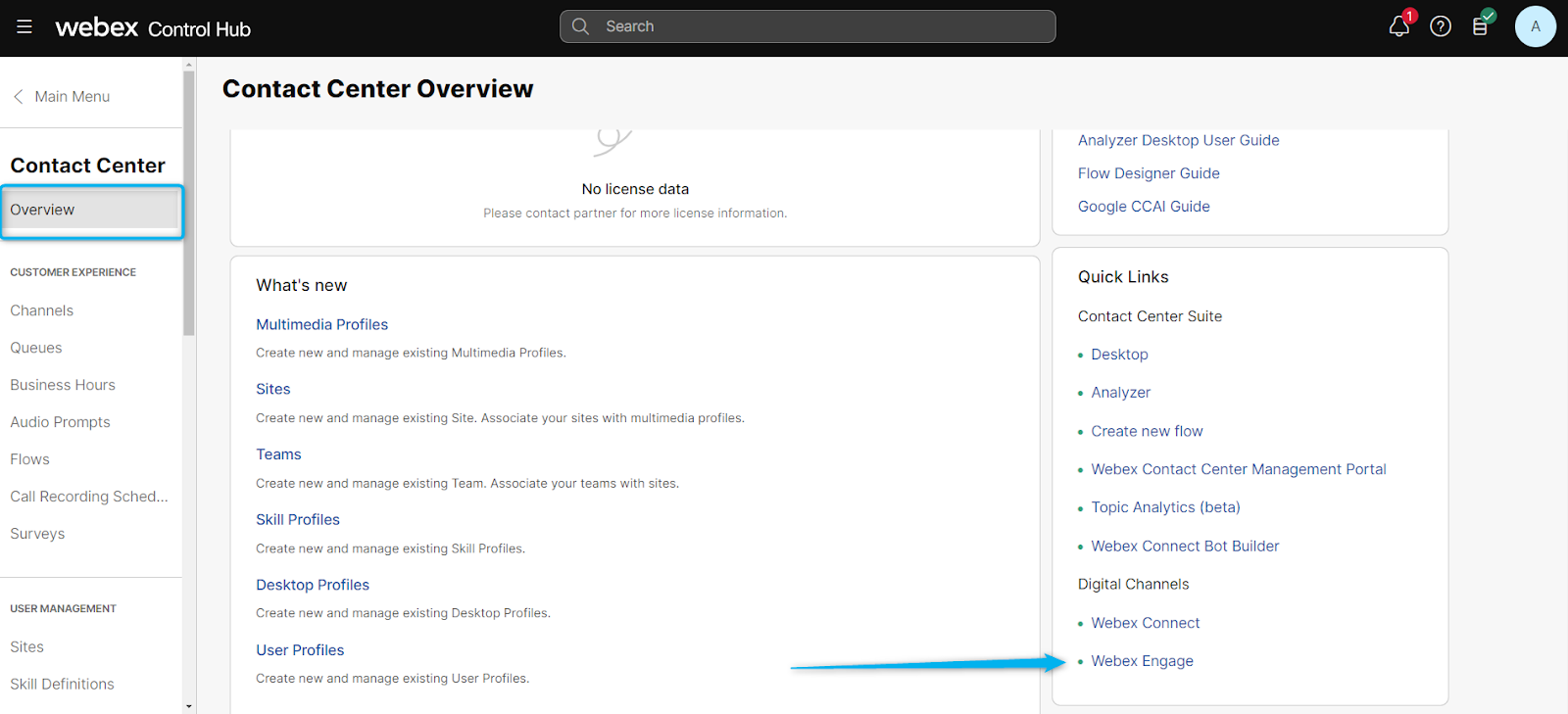Click the "No license data" text
Screen dimensions: 1568x714
pos(635,189)
